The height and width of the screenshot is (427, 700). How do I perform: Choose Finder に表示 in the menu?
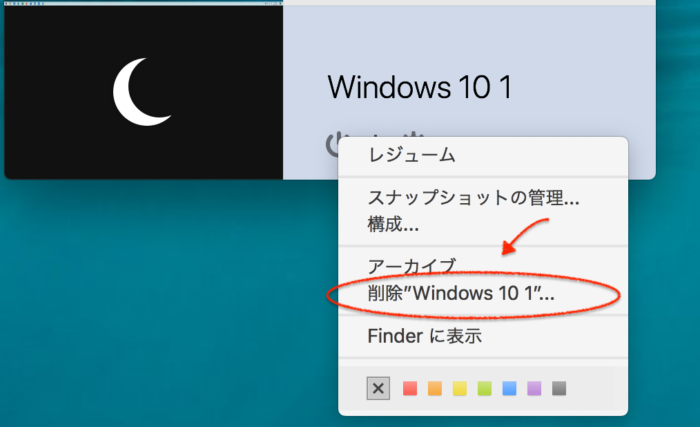[483, 336]
